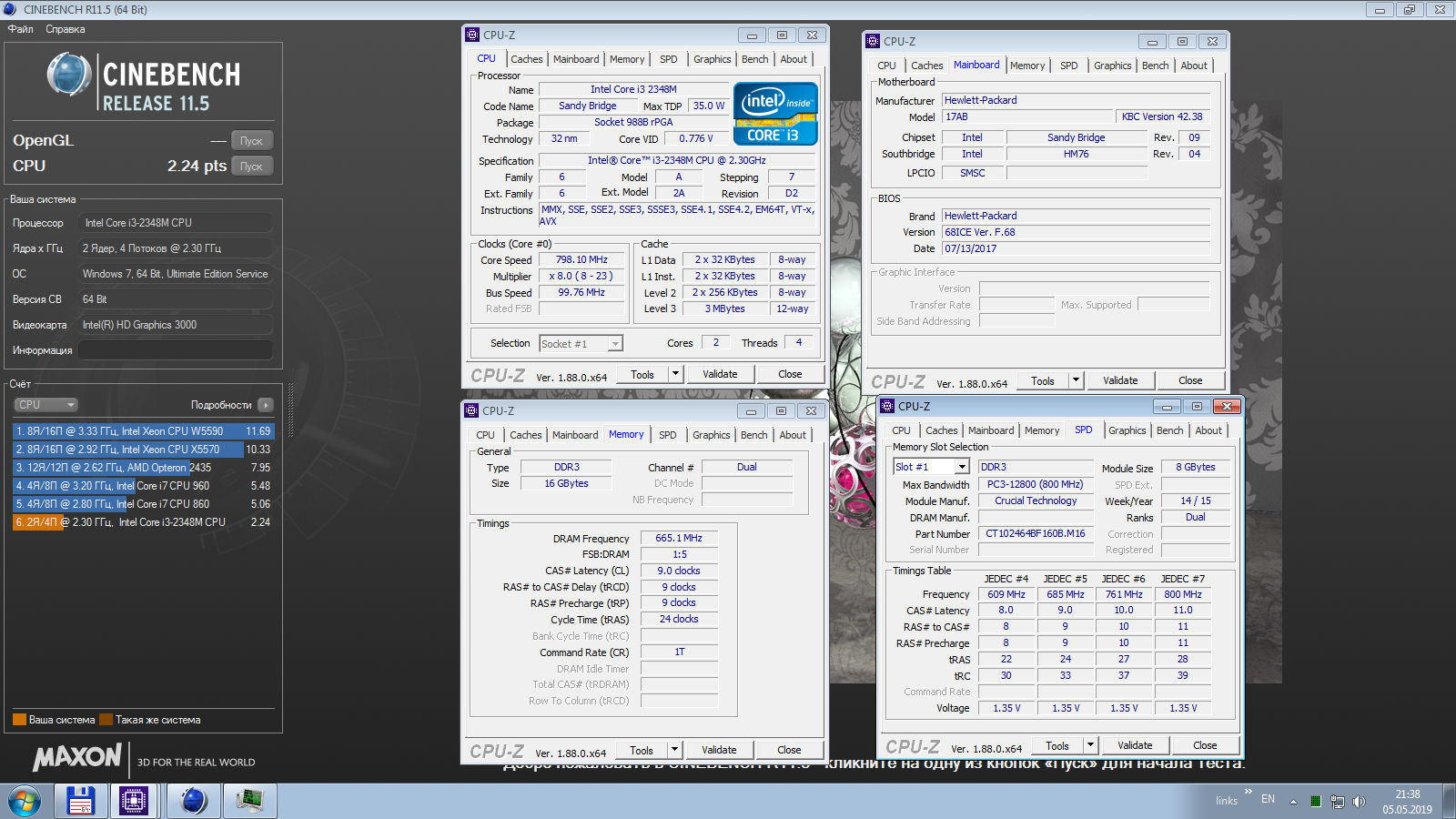The height and width of the screenshot is (819, 1456).
Task: Switch to the Cinebench sphere taskbar icon
Action: (194, 801)
